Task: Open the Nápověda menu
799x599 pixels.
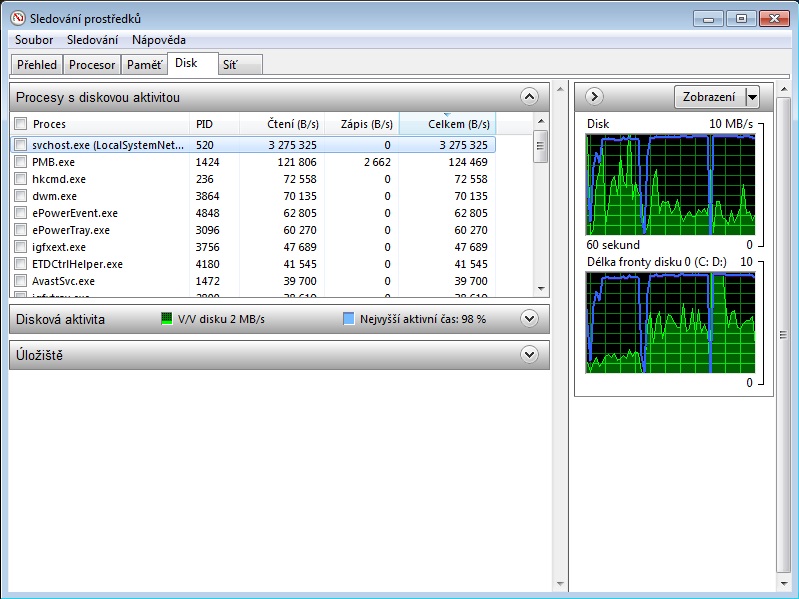Action: pos(158,40)
